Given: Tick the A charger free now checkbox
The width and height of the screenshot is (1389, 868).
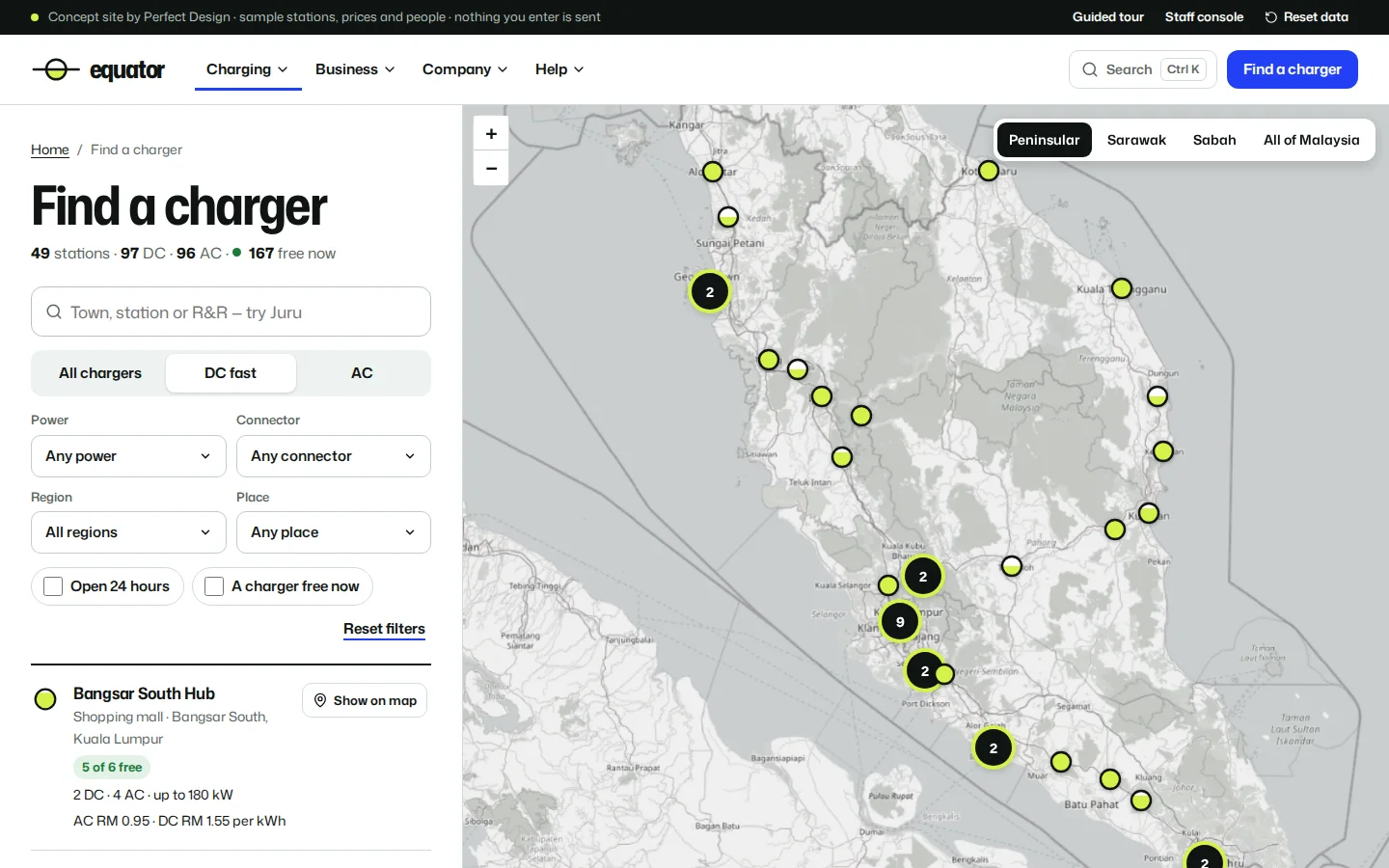Looking at the screenshot, I should [x=215, y=586].
